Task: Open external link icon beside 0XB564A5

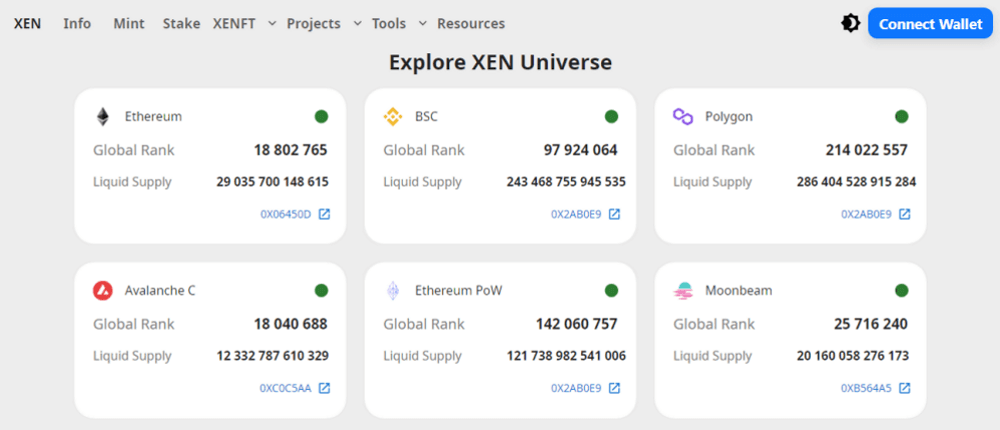Action: (x=904, y=387)
